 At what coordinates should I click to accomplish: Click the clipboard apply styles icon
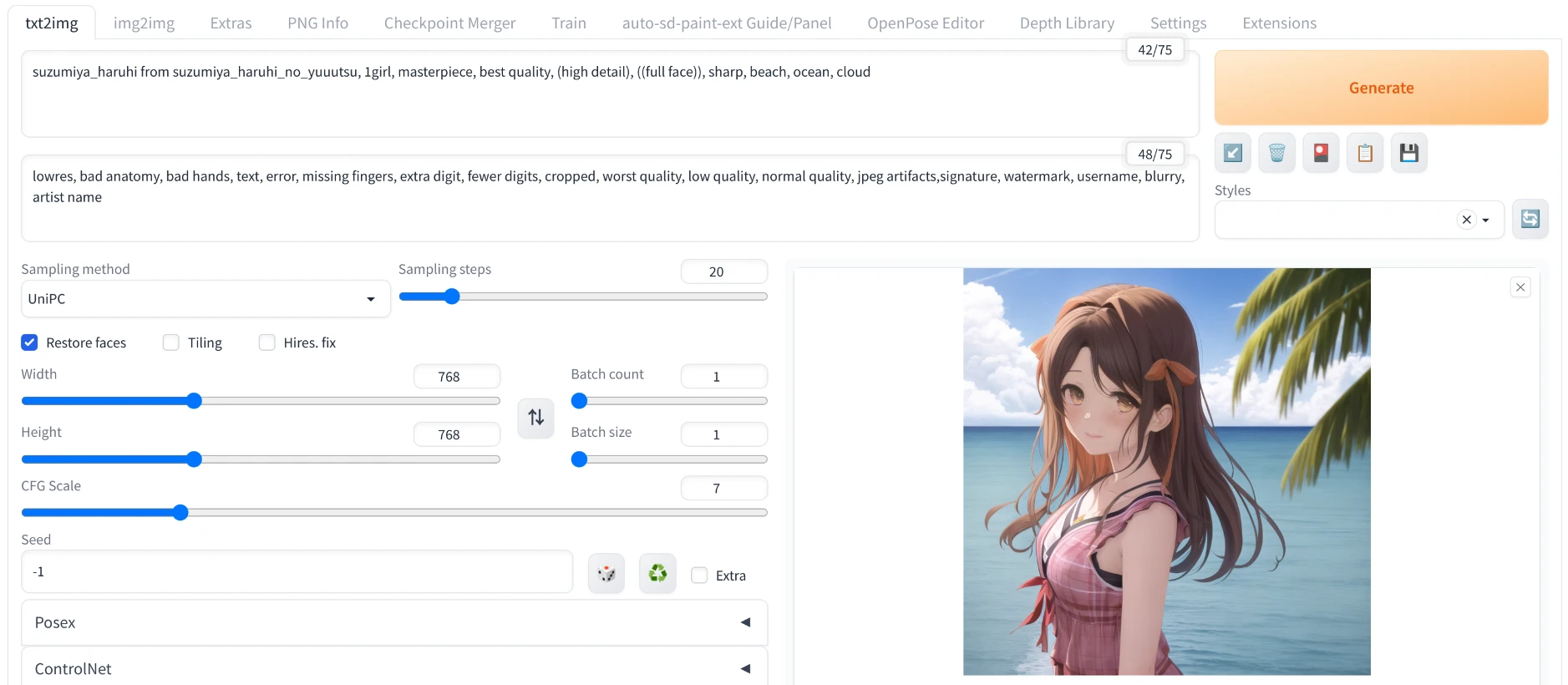tap(1365, 153)
